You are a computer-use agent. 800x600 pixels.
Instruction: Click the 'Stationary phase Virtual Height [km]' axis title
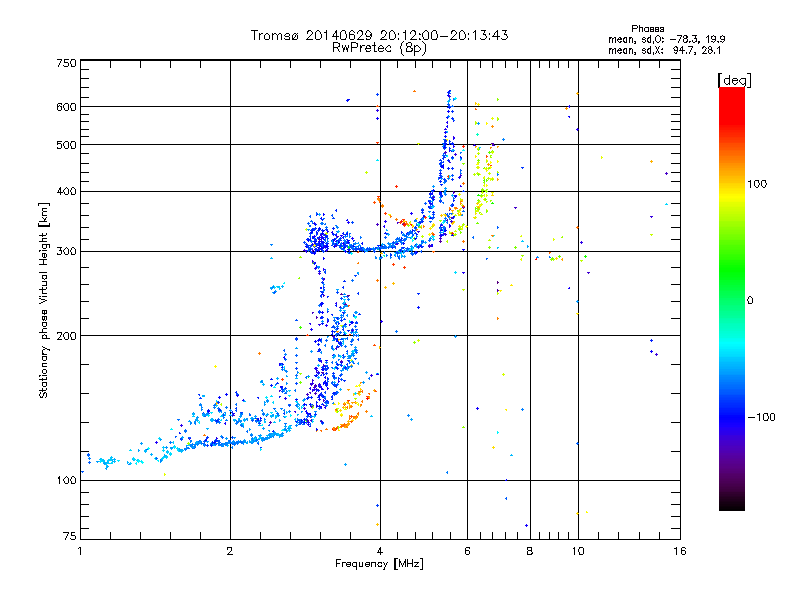tap(44, 300)
